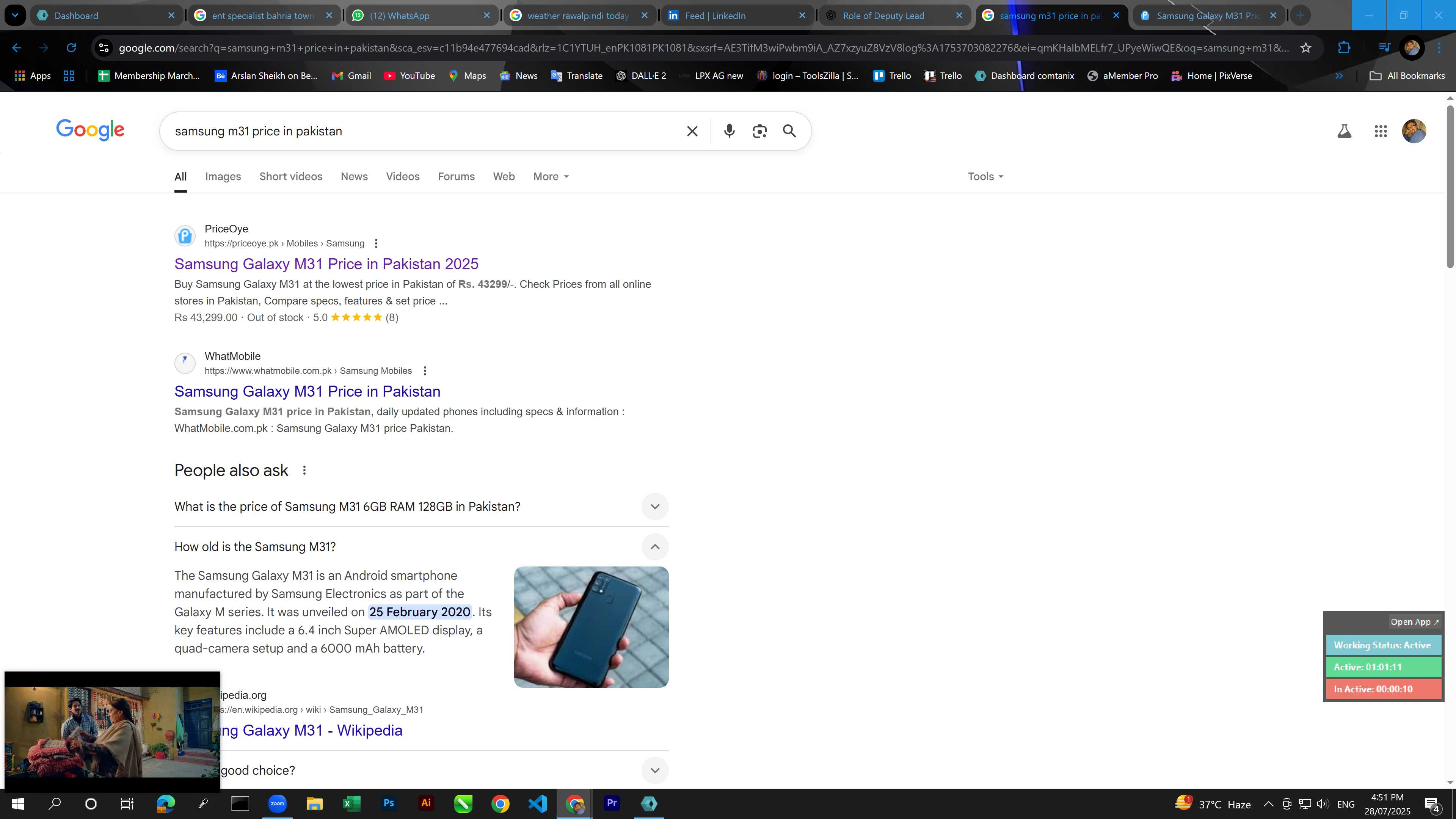Switch to the Web results tab

pos(504,176)
